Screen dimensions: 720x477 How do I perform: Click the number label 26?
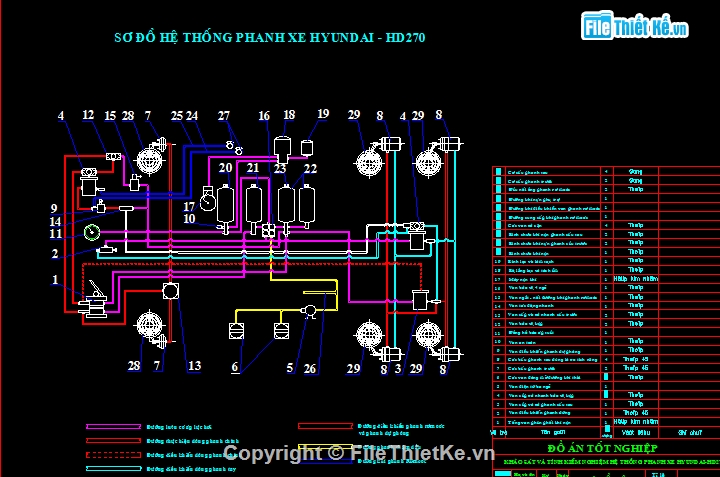[310, 368]
